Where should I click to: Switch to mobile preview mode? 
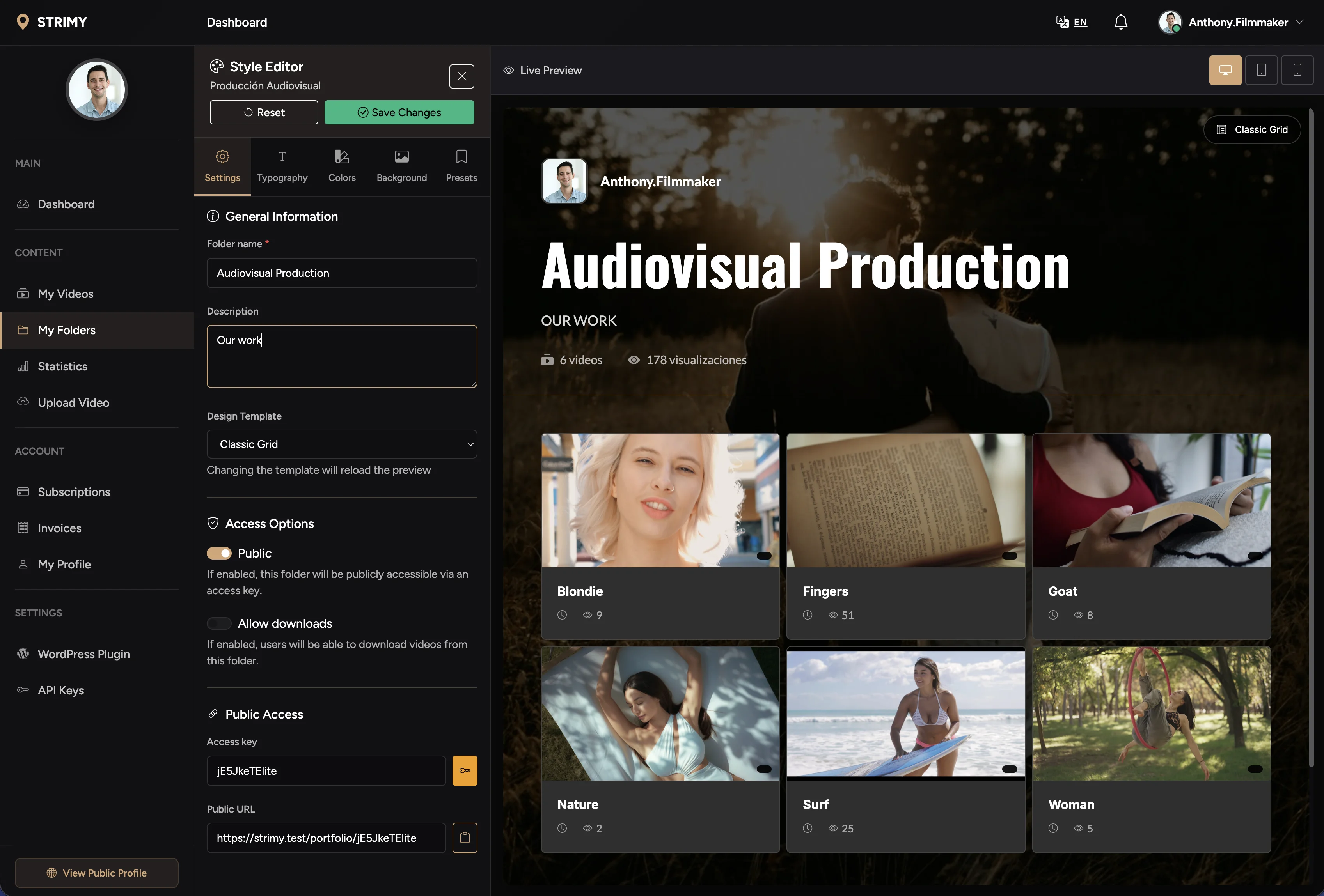pos(1298,69)
